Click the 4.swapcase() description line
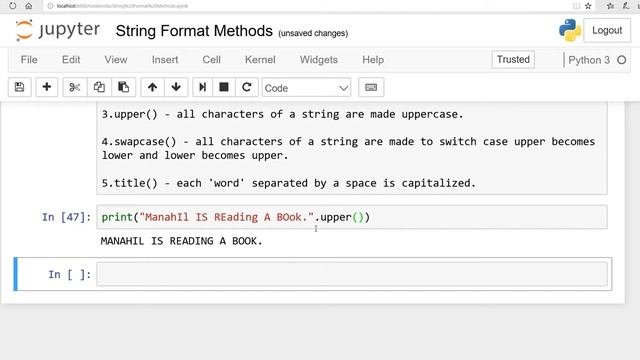The image size is (640, 360). tap(349, 148)
